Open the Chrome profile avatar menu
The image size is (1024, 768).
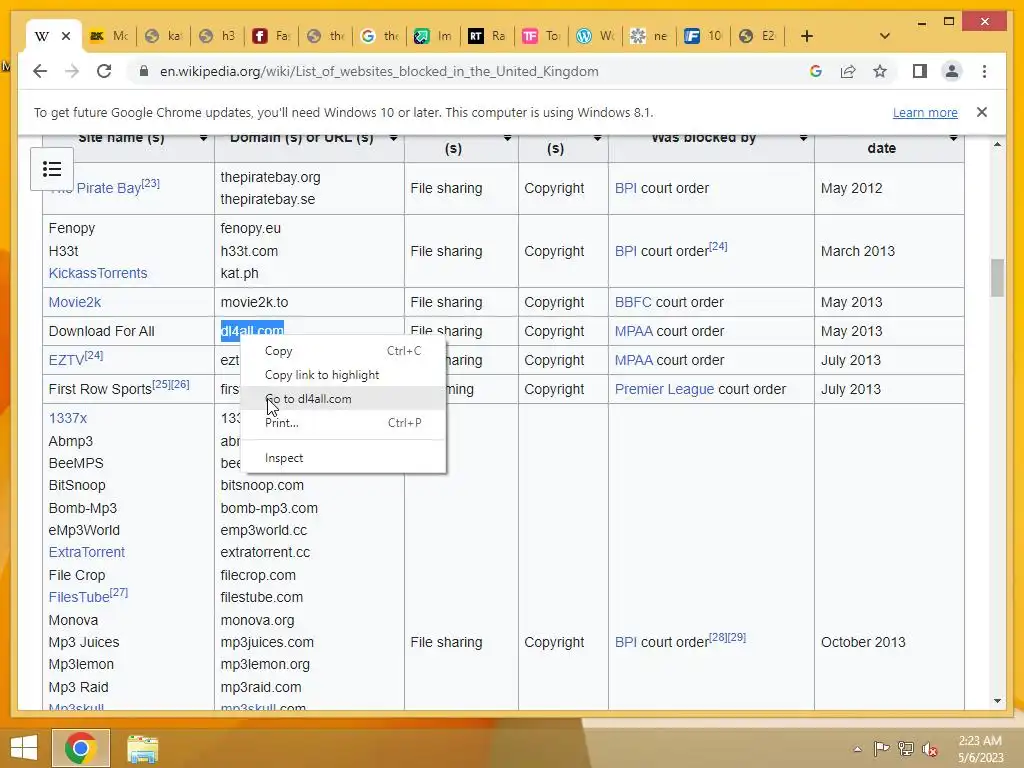coord(952,71)
